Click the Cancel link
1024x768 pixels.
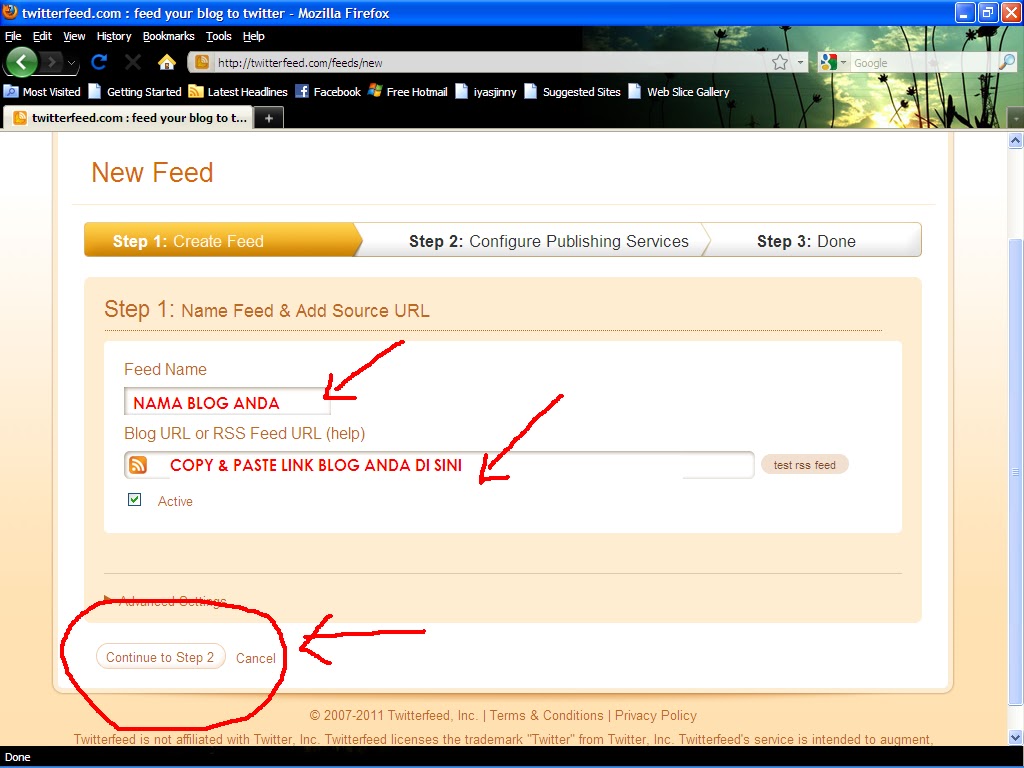[x=255, y=658]
